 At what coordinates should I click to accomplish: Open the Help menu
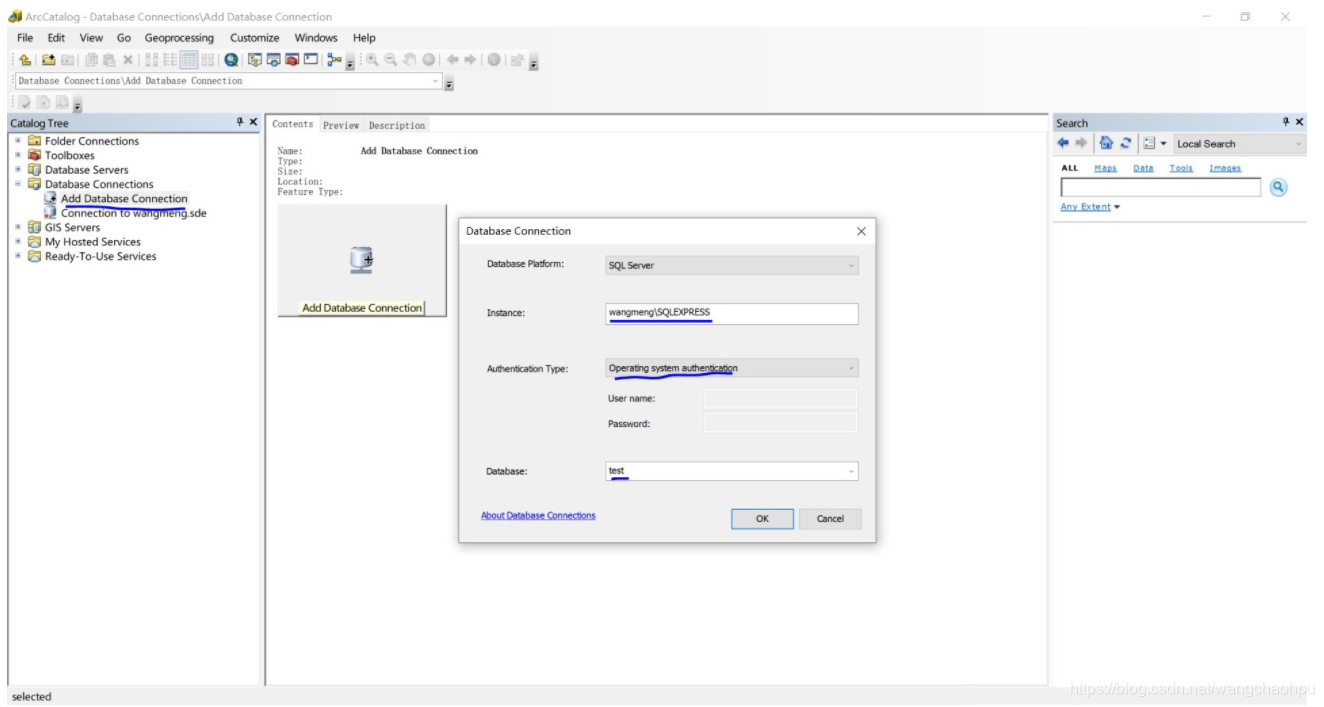point(364,38)
